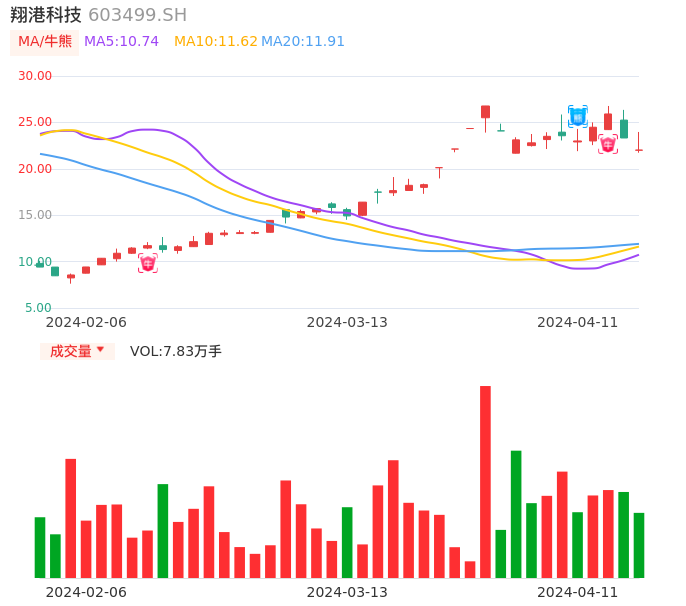Click the MA10:11.62 legend label
The image size is (686, 606).
click(x=216, y=42)
